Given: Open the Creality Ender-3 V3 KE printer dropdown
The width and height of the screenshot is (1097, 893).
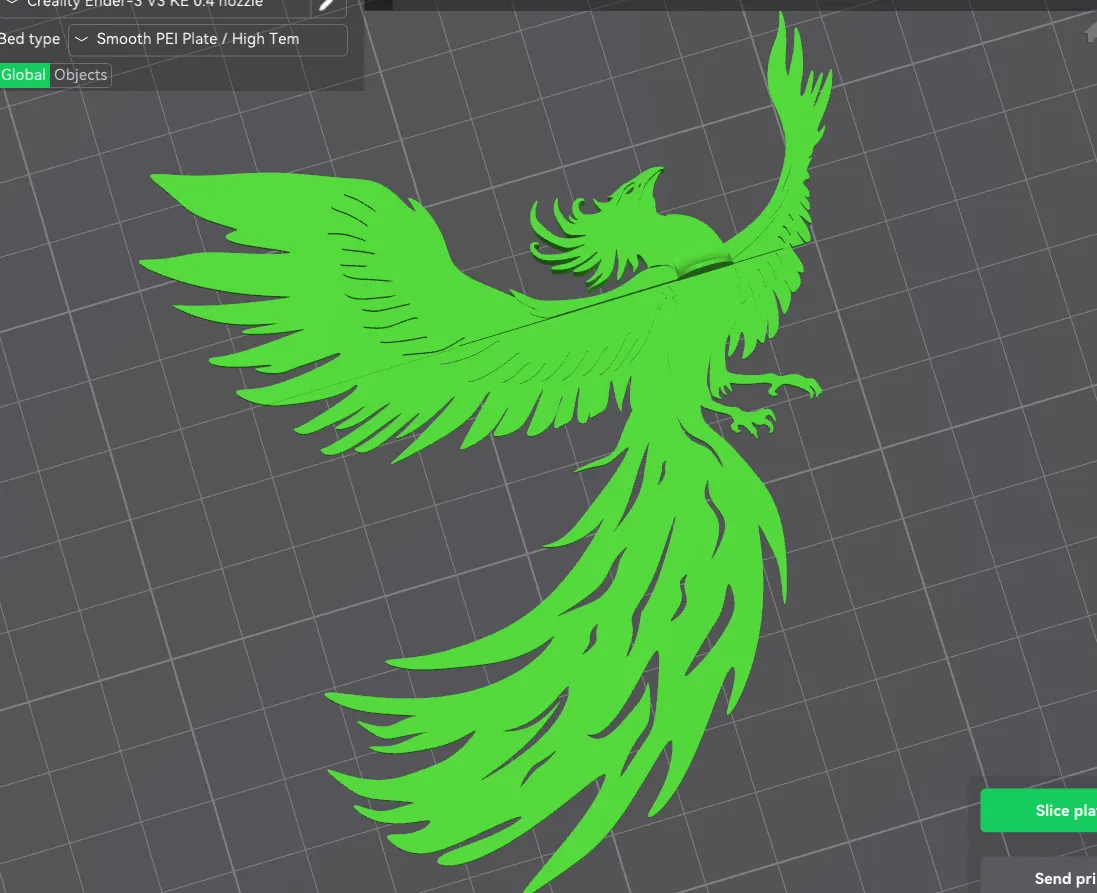Looking at the screenshot, I should pyautogui.click(x=150, y=5).
